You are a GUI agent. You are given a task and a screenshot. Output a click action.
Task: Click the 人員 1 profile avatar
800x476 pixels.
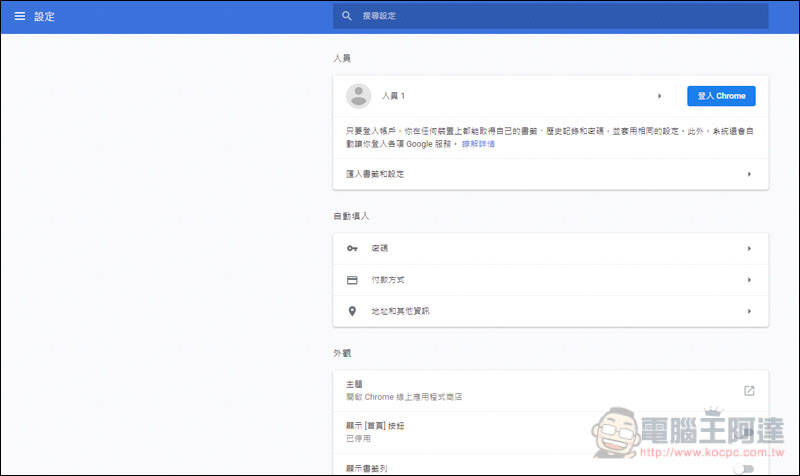pyautogui.click(x=359, y=96)
